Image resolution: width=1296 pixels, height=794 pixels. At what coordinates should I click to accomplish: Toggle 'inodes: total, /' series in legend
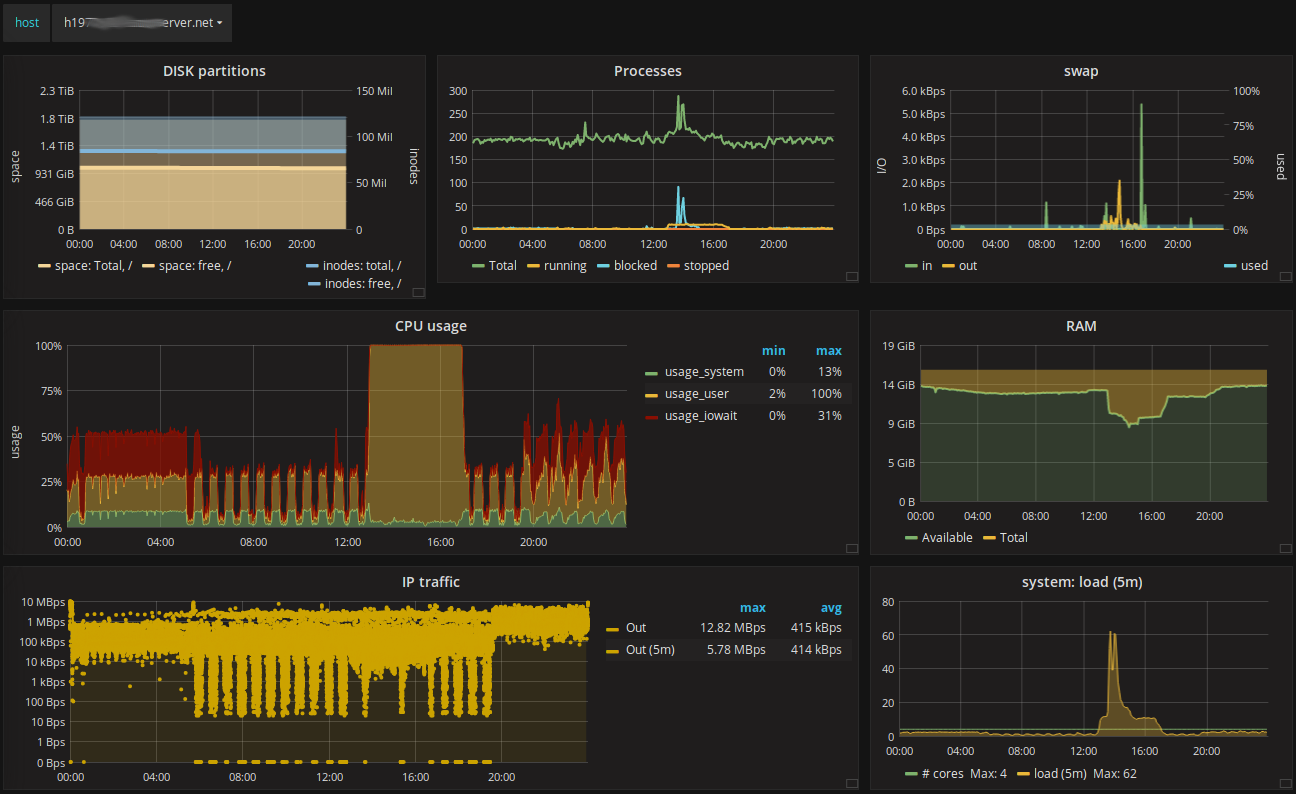362,266
